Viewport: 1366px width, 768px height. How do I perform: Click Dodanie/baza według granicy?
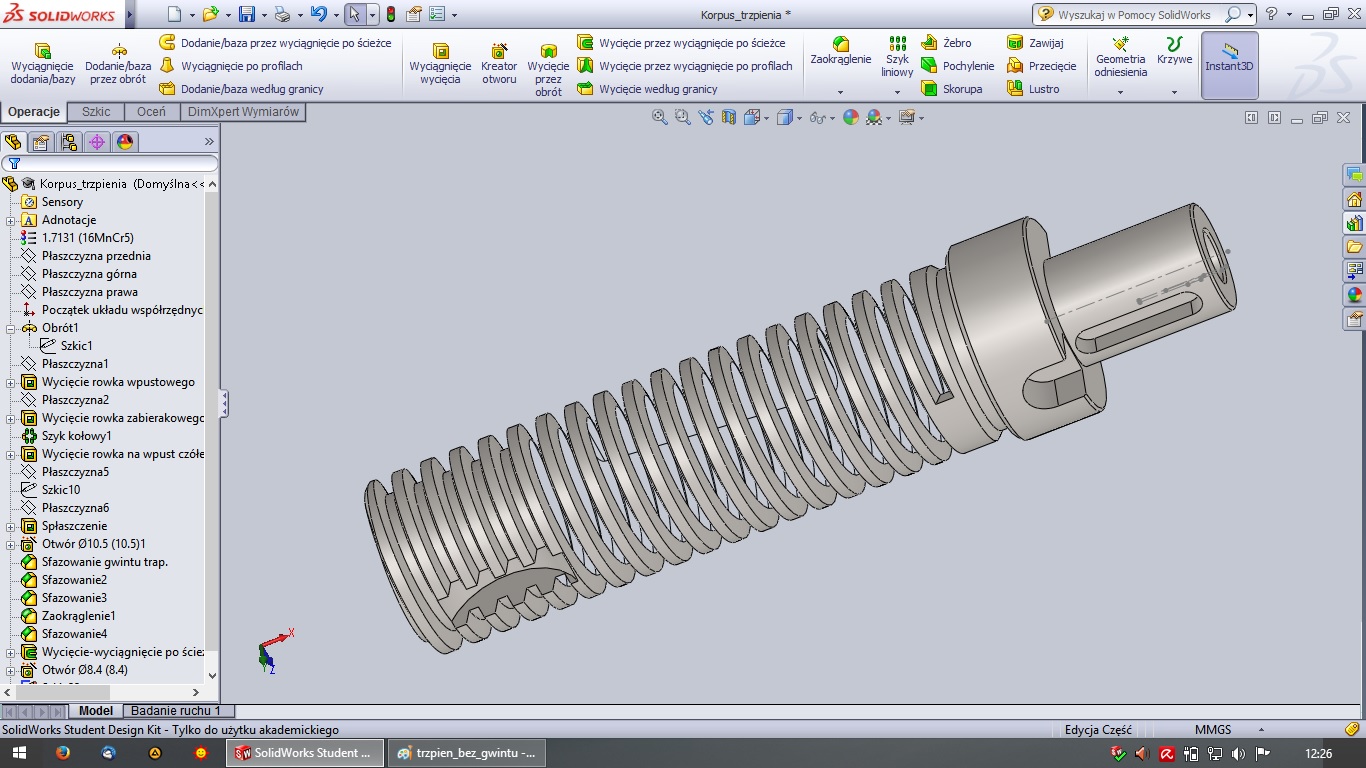tap(241, 89)
